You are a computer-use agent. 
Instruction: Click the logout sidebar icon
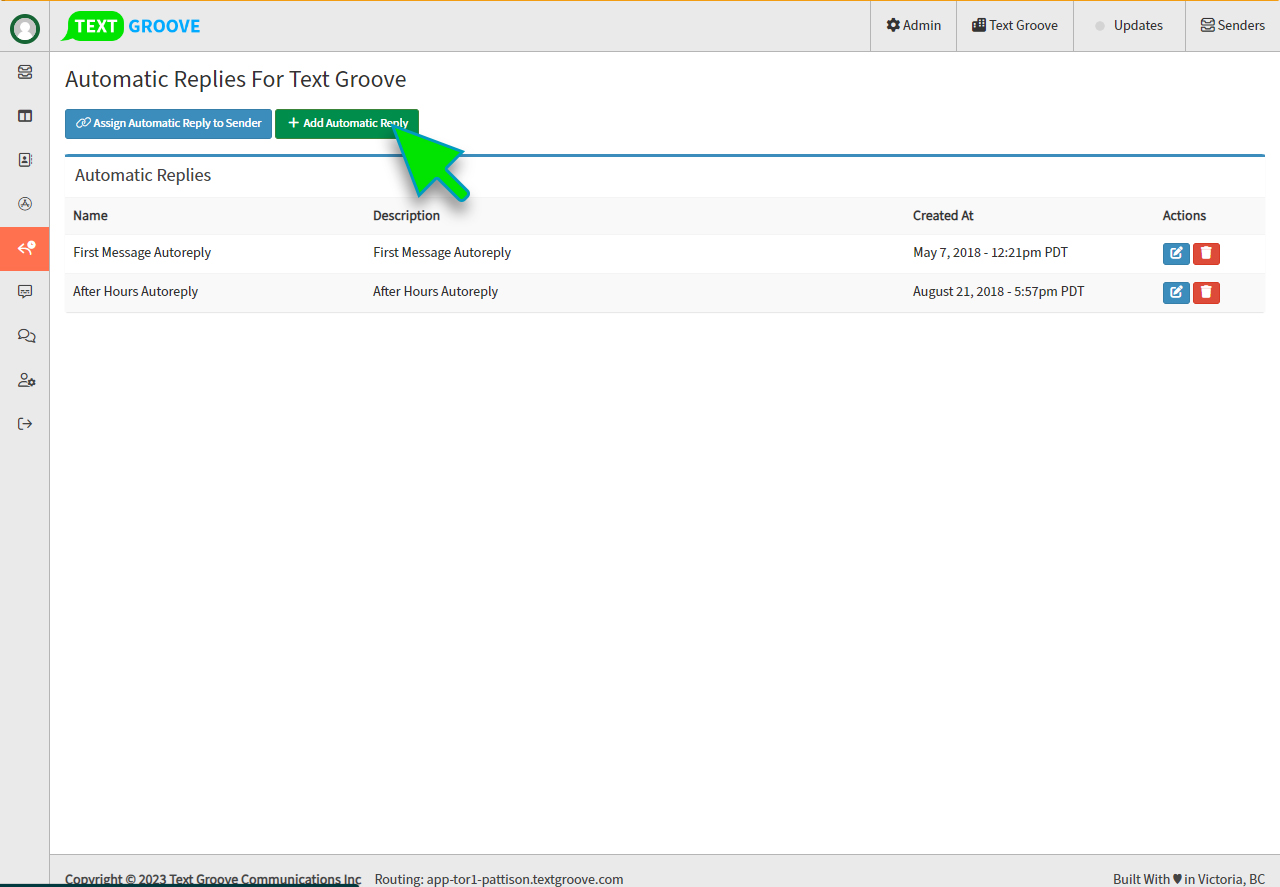(25, 424)
